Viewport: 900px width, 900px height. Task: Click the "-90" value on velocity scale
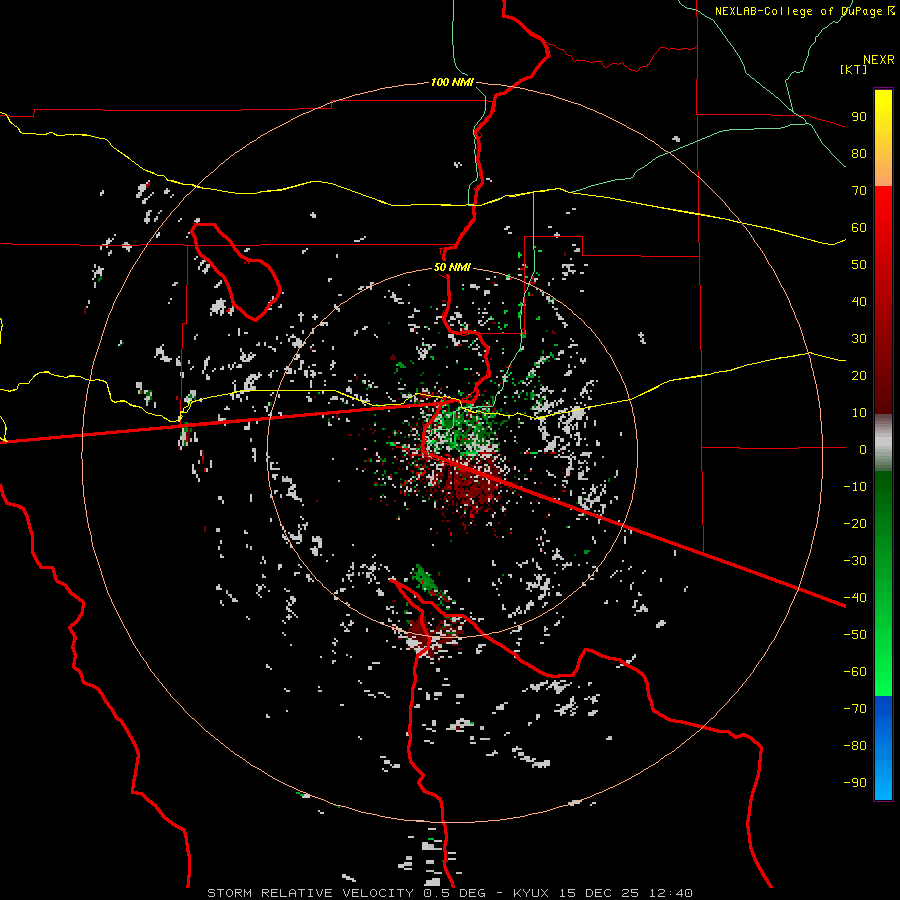855,783
